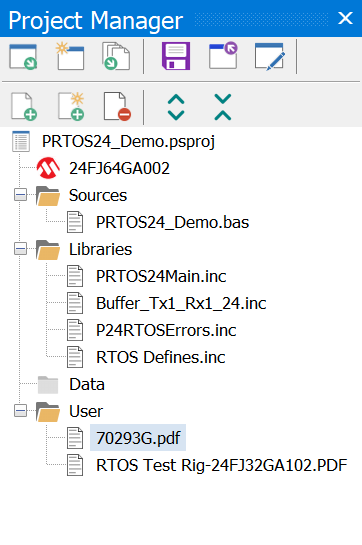Click the Collapse All tree arrows icon

[223, 107]
